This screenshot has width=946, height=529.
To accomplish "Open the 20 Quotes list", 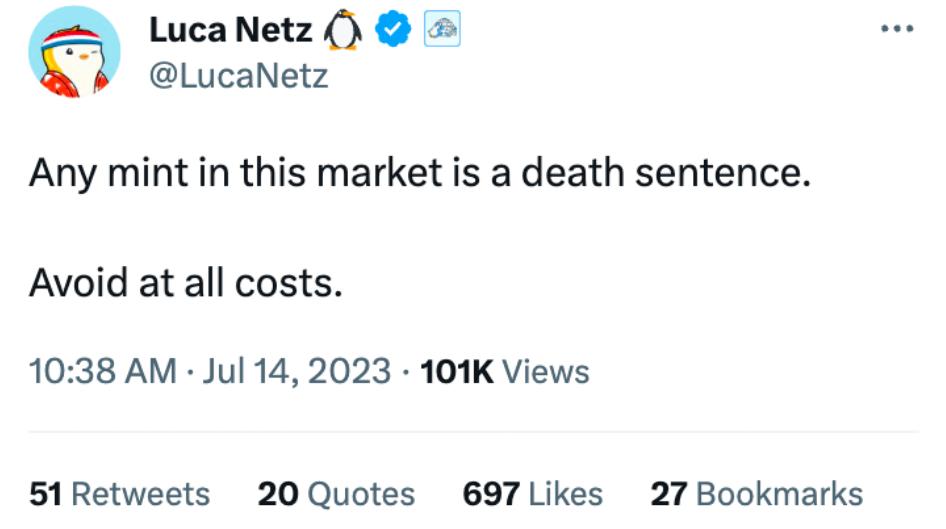I will click(x=336, y=493).
